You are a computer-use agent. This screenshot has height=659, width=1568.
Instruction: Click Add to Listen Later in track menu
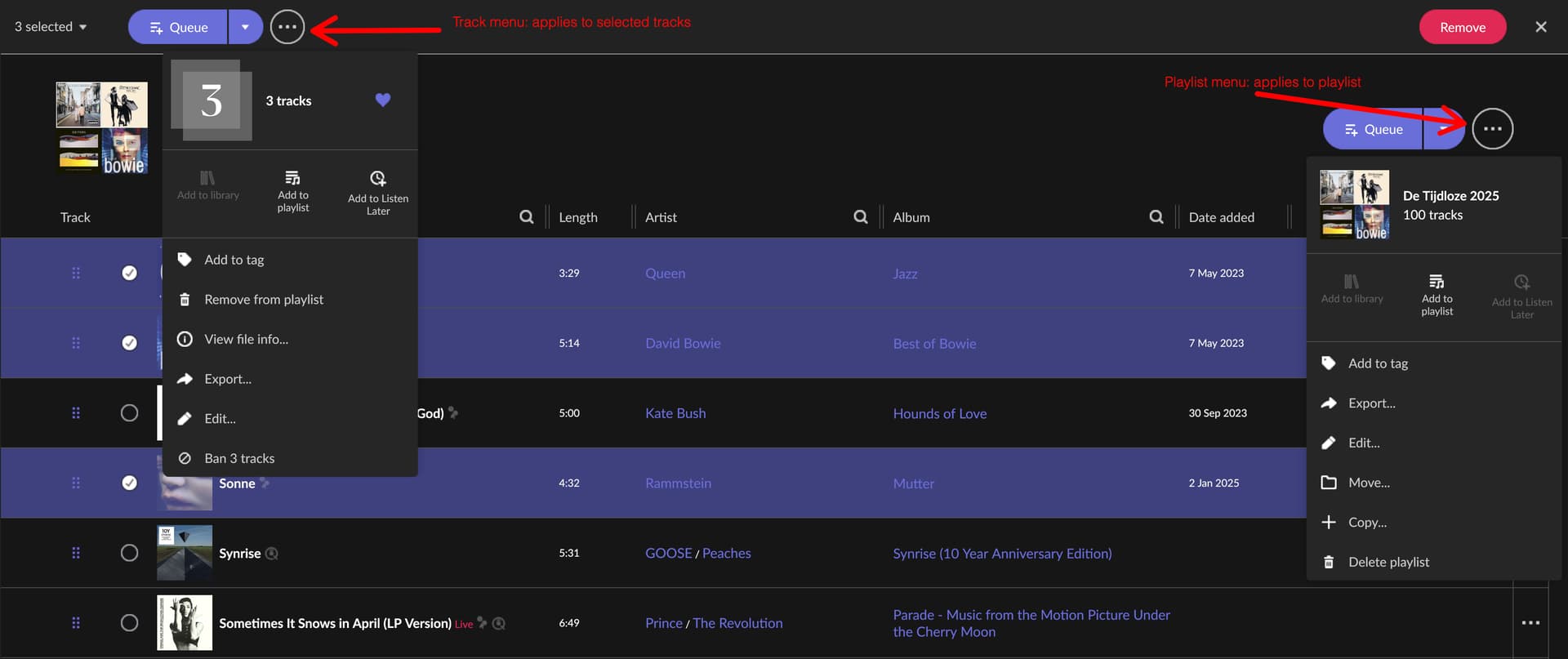[377, 193]
